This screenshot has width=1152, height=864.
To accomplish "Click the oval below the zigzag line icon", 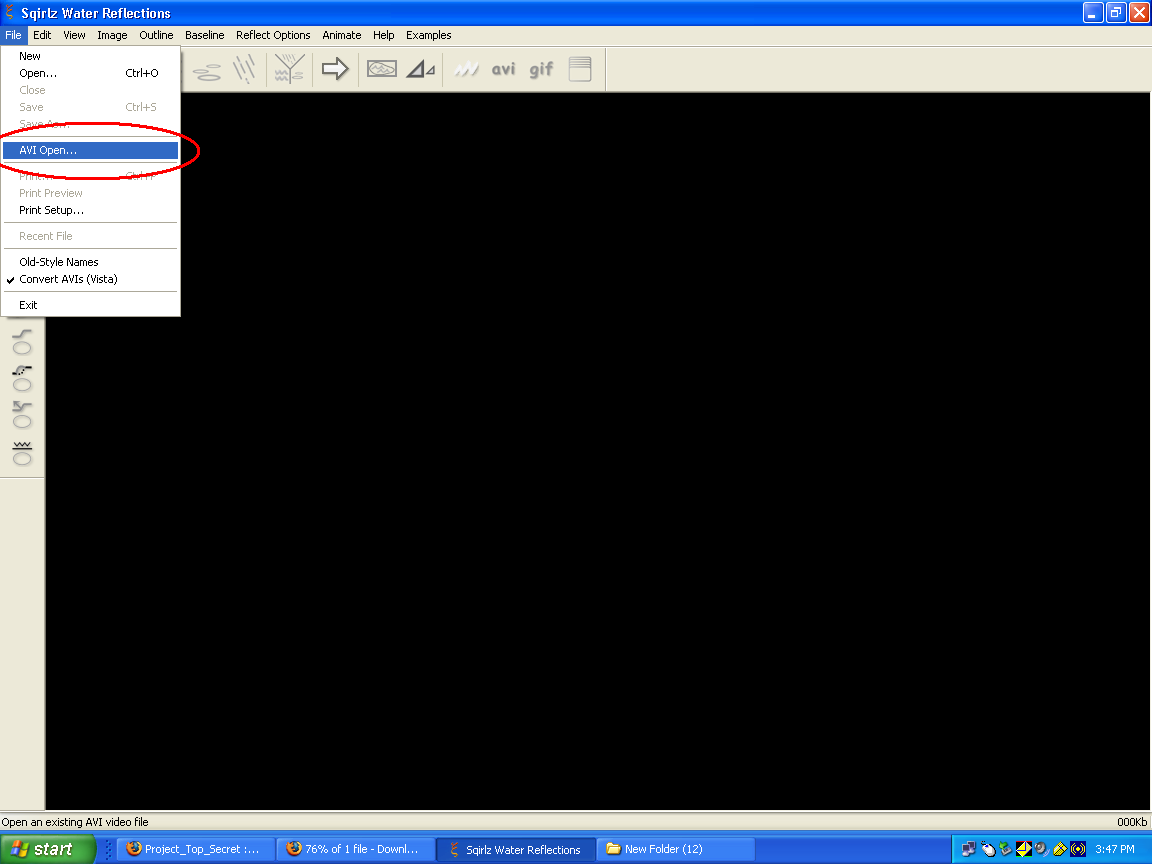I will 22,458.
